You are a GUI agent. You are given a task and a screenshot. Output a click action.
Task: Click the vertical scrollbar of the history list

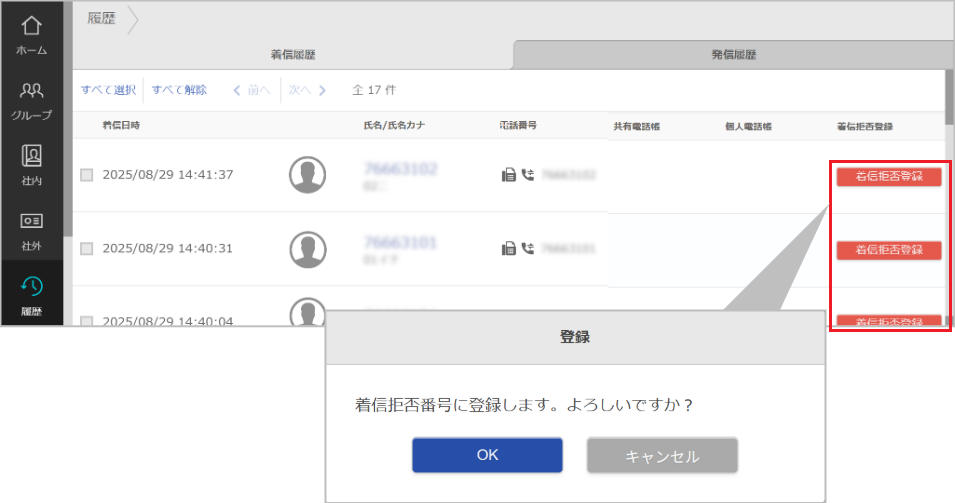pyautogui.click(x=950, y=97)
